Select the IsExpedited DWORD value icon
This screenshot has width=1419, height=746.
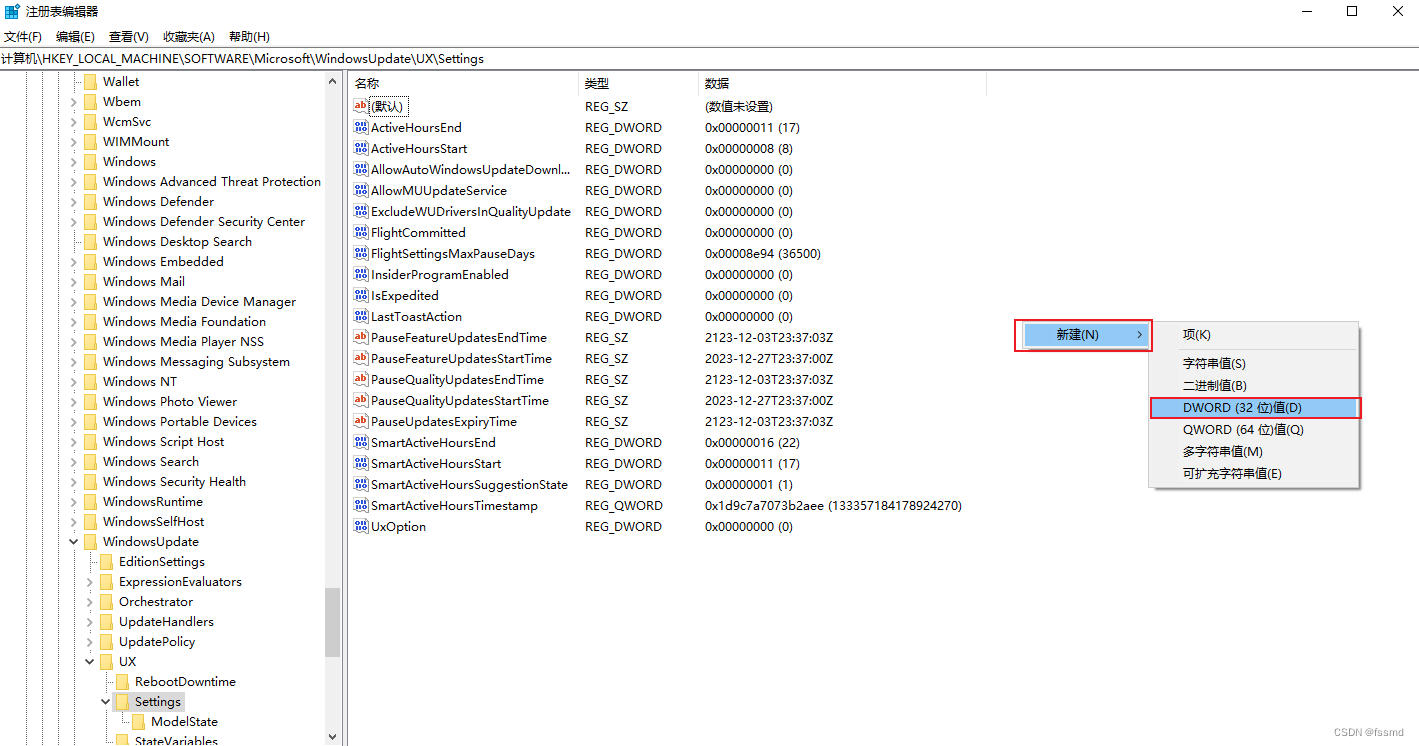tap(360, 295)
